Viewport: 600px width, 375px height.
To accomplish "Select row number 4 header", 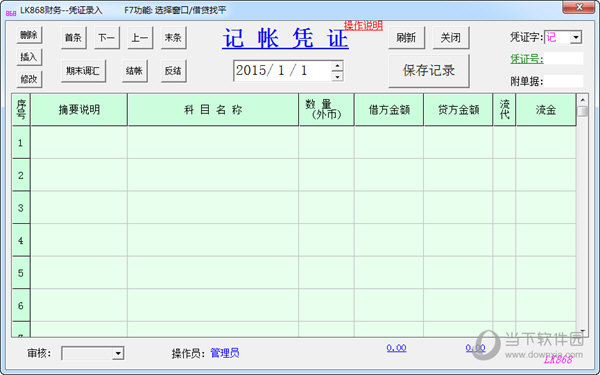I will (x=21, y=240).
